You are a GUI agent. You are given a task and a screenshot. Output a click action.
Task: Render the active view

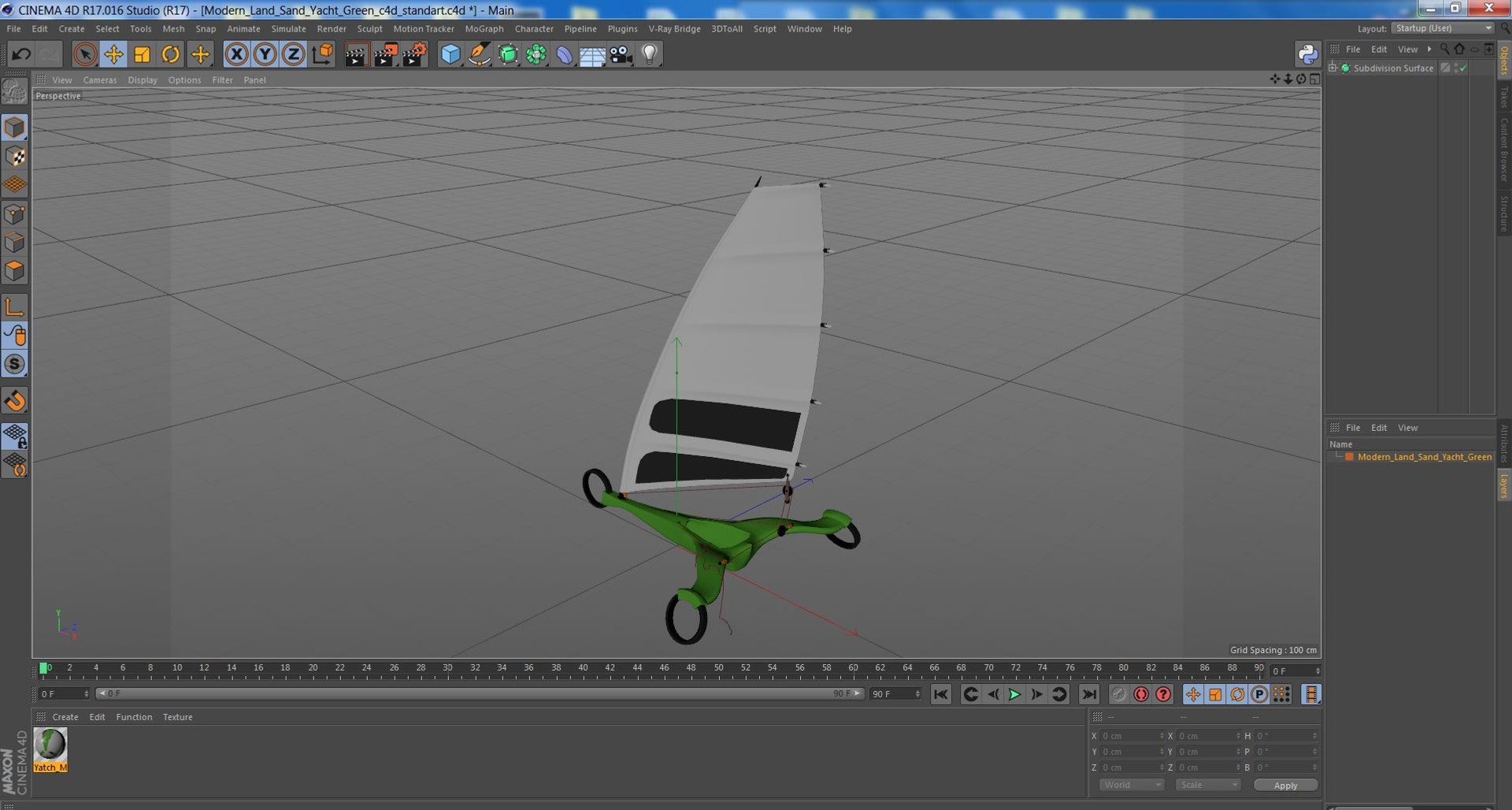(356, 54)
